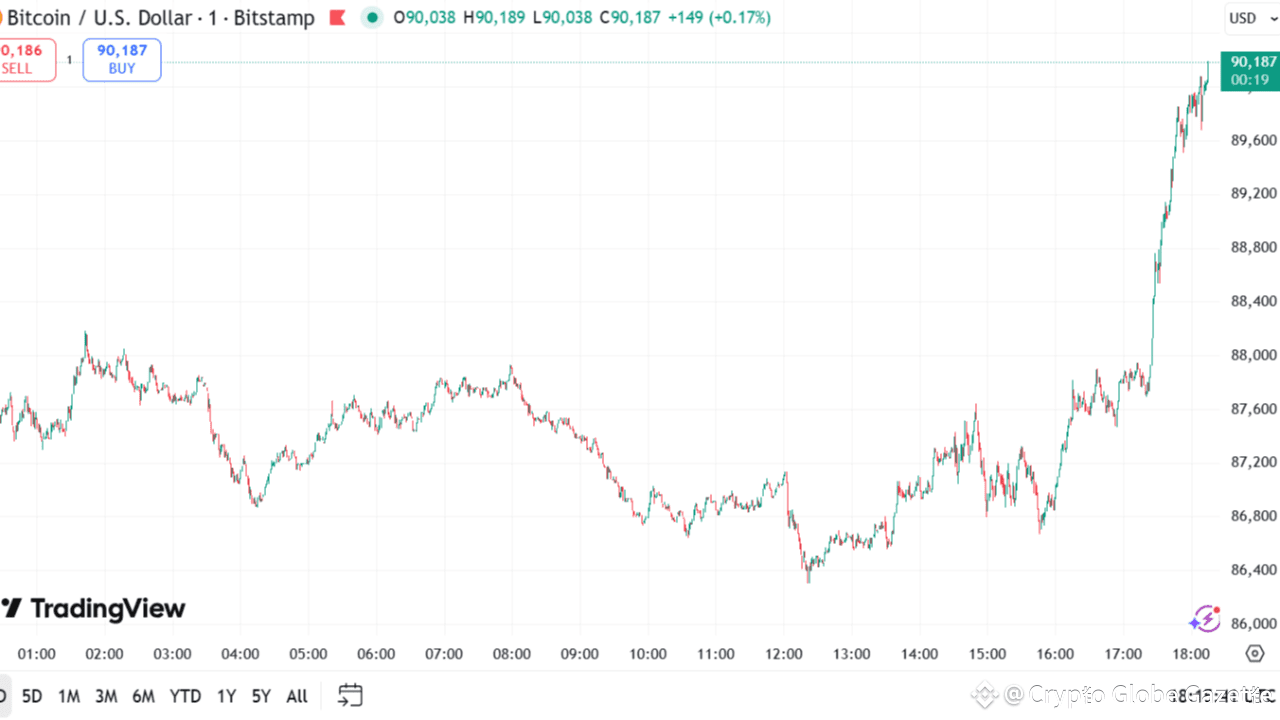Open the 'Go to date' calendar icon
Image resolution: width=1280 pixels, height=720 pixels.
(x=350, y=695)
